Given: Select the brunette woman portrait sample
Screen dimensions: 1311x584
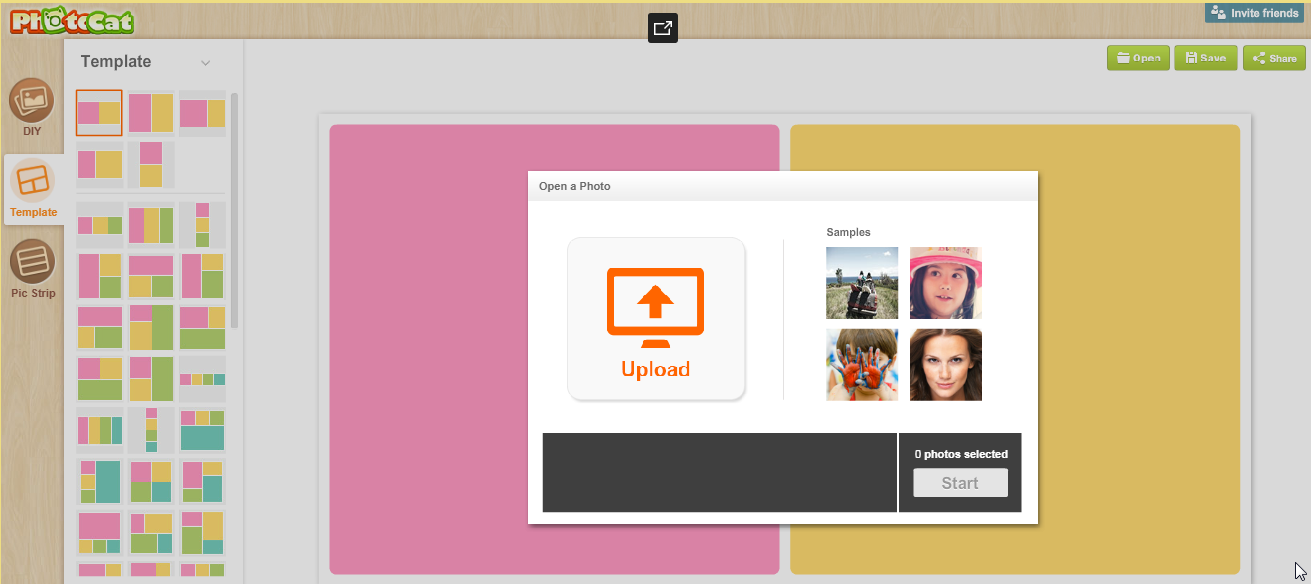Looking at the screenshot, I should (946, 365).
